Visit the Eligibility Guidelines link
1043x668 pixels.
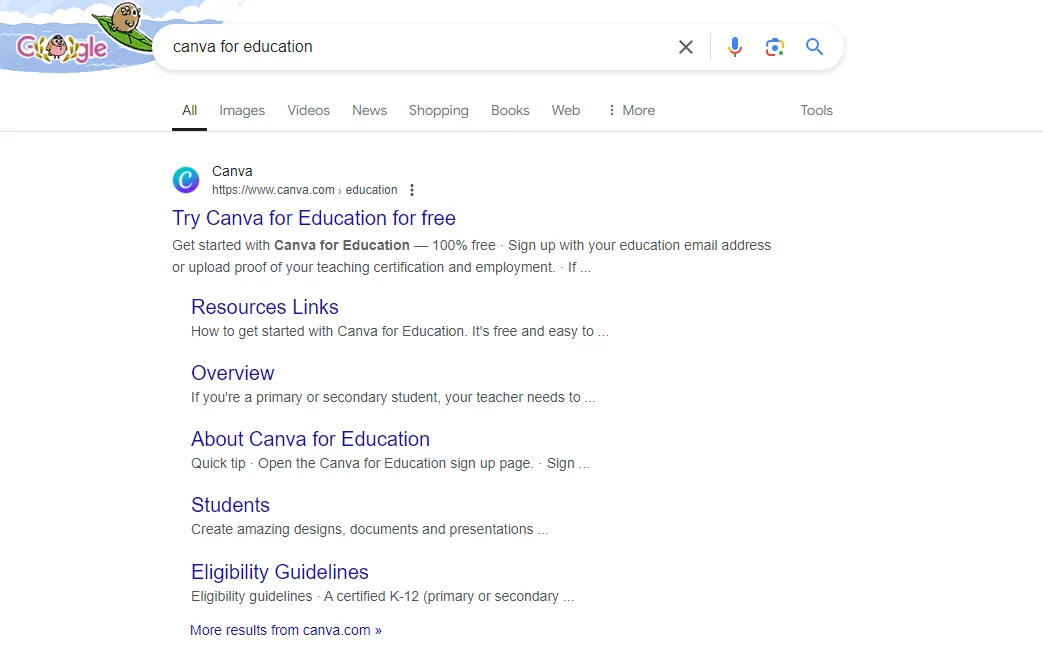(x=279, y=572)
